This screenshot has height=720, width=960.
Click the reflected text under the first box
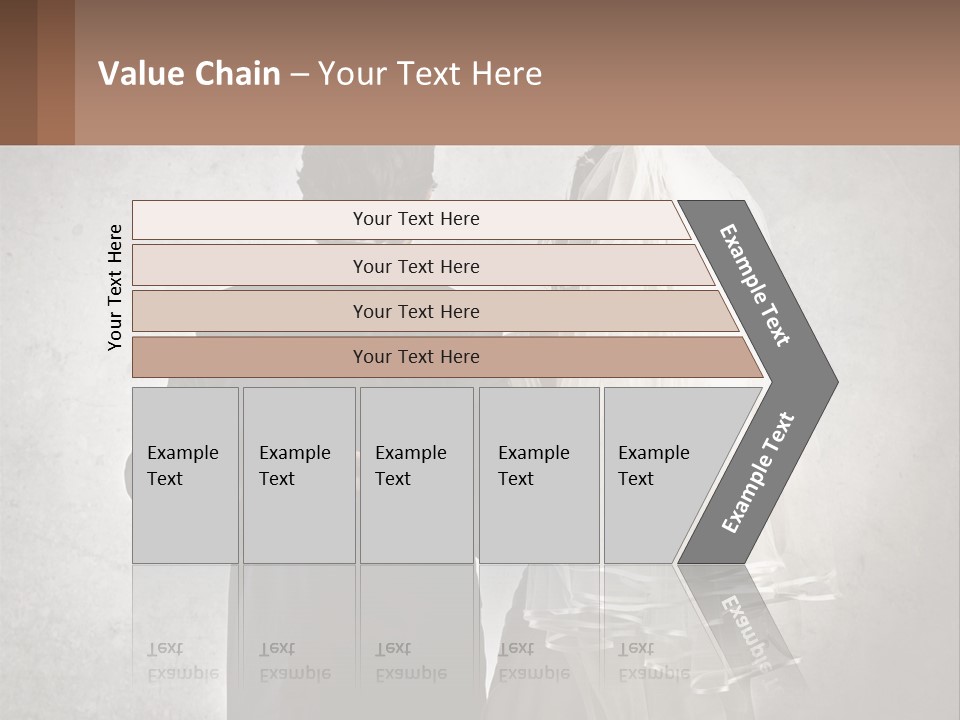(182, 662)
